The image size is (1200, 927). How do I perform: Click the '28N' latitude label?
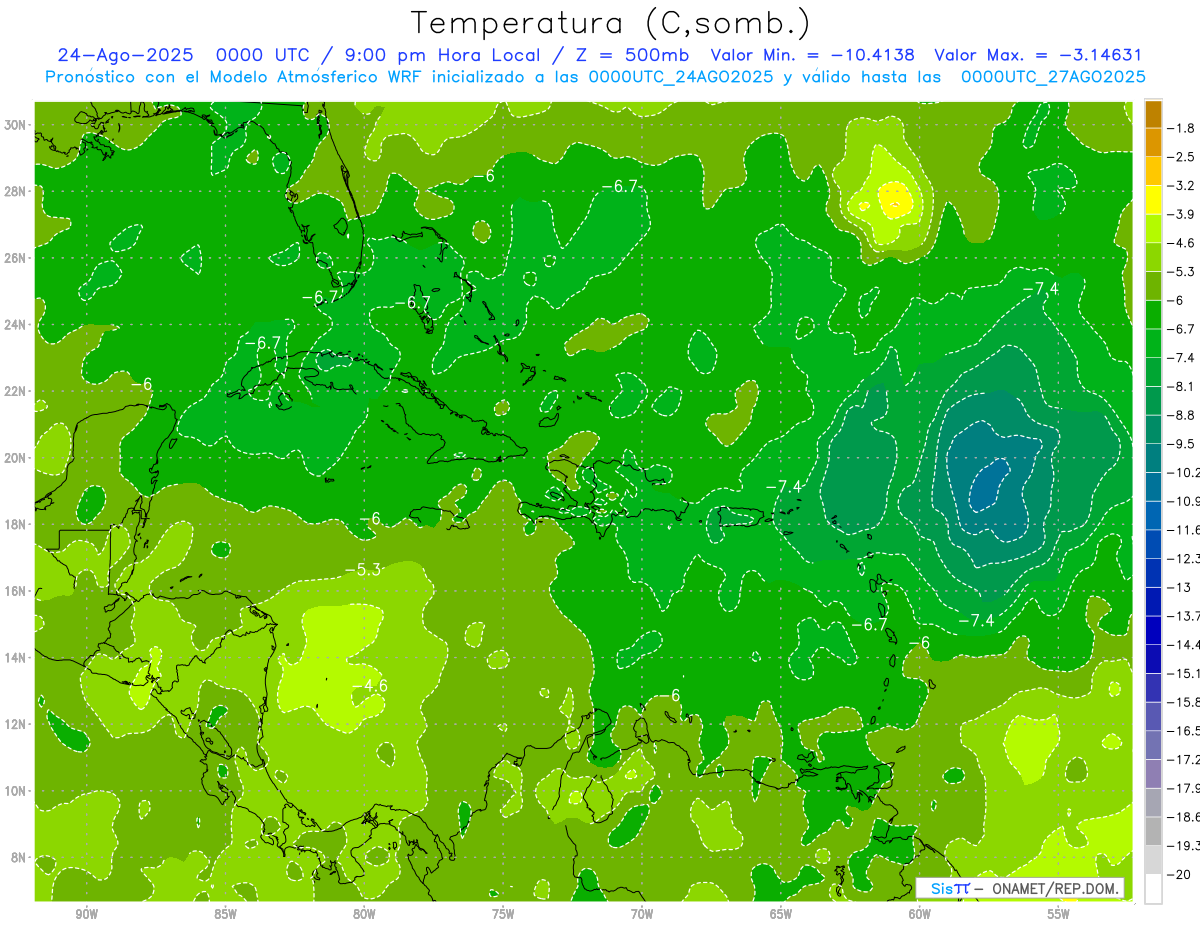tap(15, 191)
